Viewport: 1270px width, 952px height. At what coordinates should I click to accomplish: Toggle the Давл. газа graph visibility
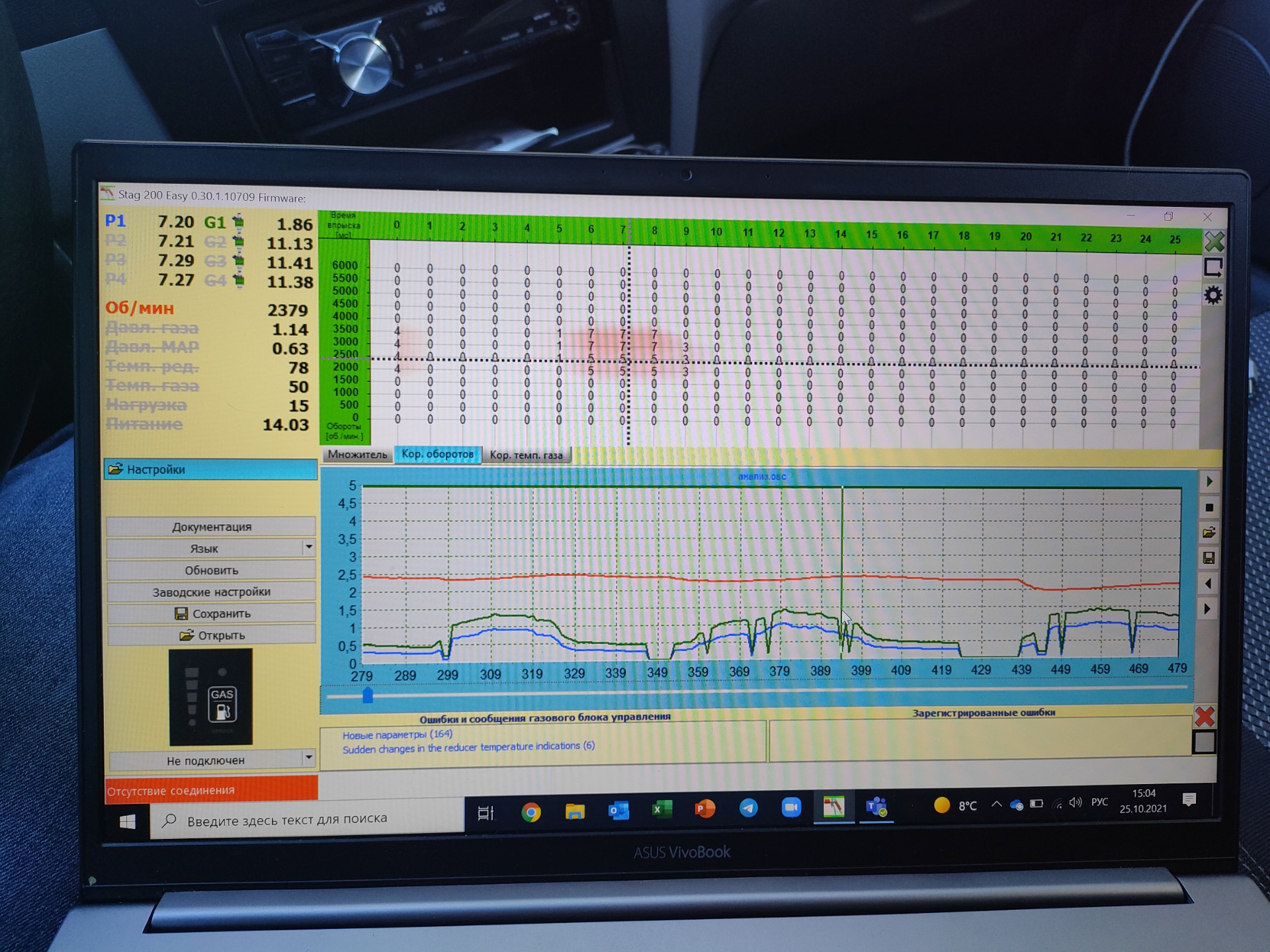click(x=152, y=329)
